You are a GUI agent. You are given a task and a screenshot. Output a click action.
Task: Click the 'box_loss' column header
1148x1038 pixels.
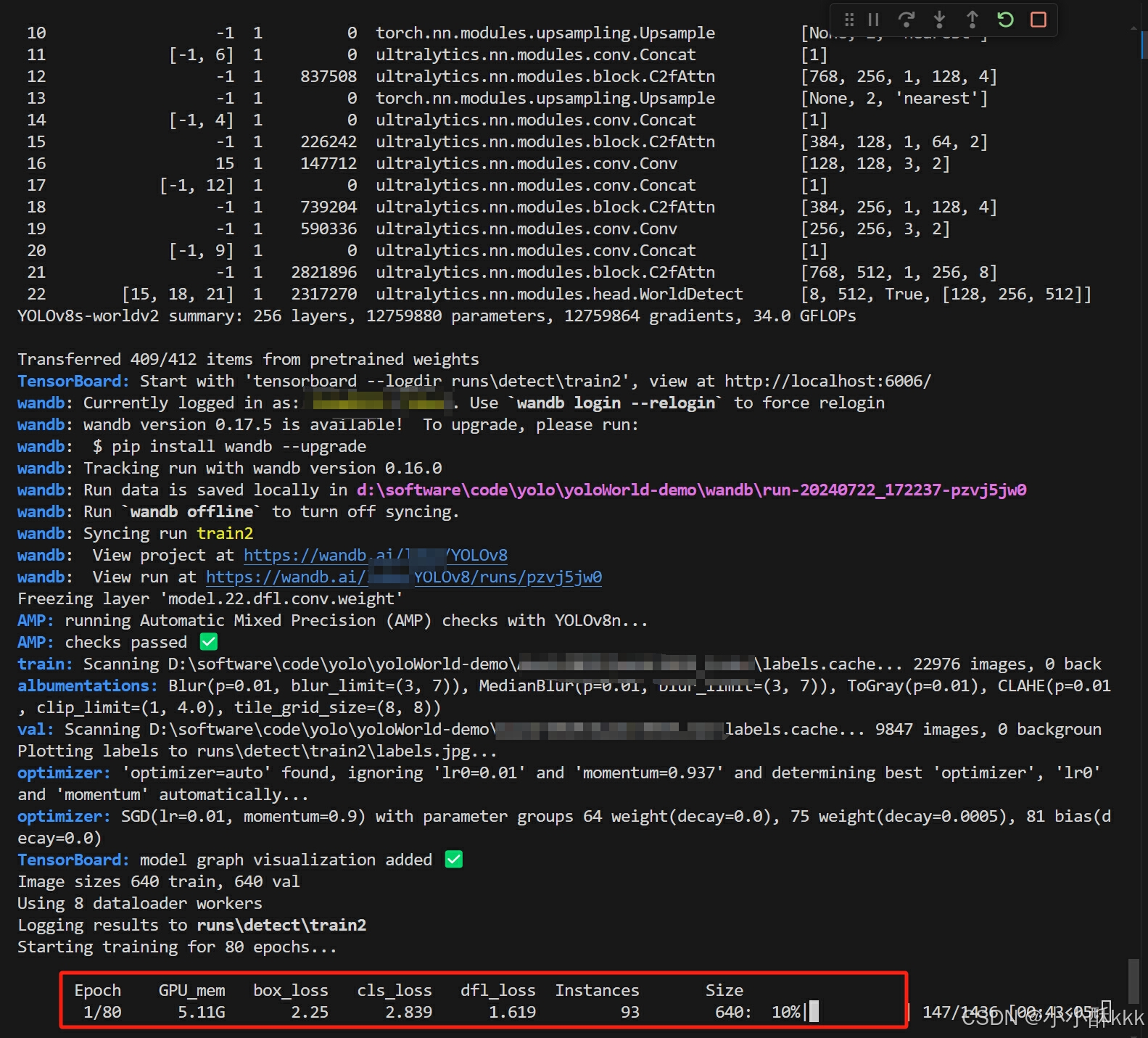pyautogui.click(x=290, y=991)
